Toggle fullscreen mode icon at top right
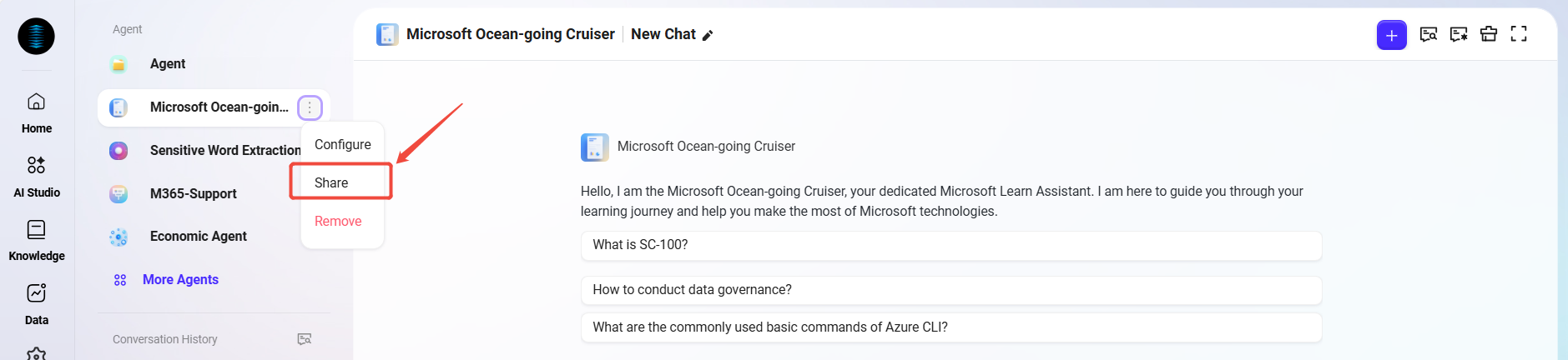1568x360 pixels. pyautogui.click(x=1519, y=34)
